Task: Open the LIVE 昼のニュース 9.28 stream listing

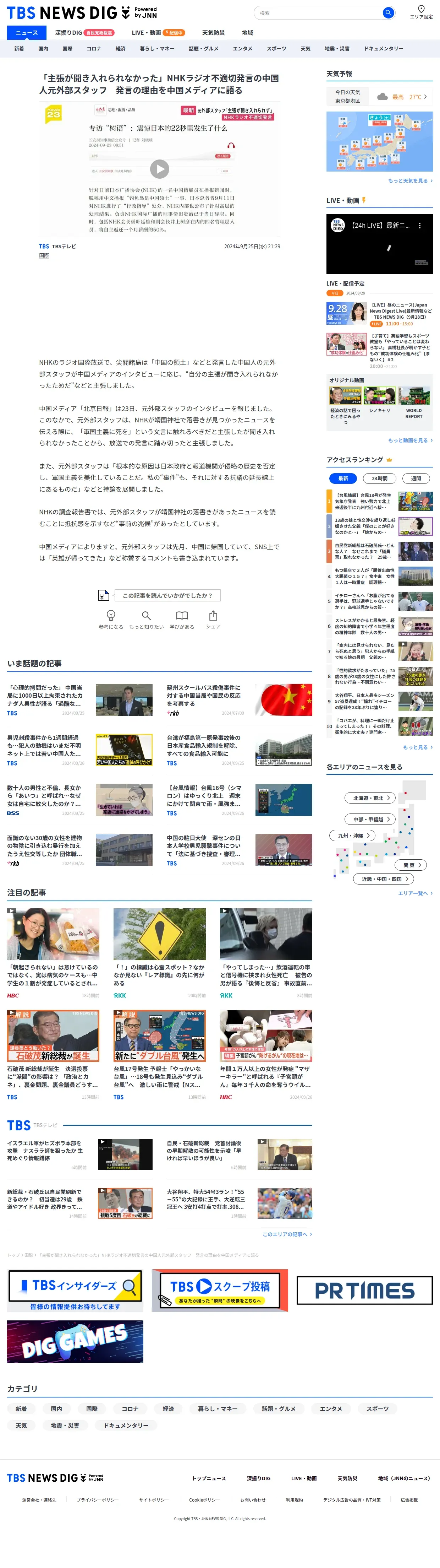Action: point(379,314)
